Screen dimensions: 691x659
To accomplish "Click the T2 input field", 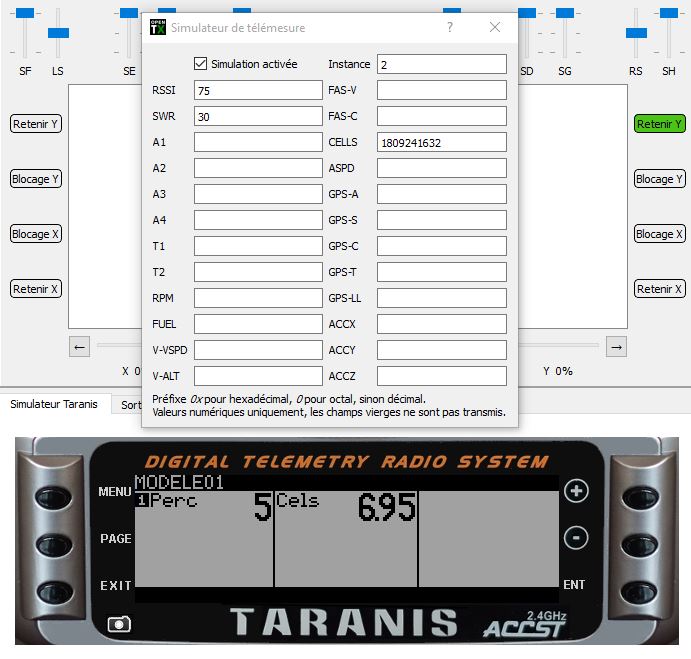I will (258, 272).
